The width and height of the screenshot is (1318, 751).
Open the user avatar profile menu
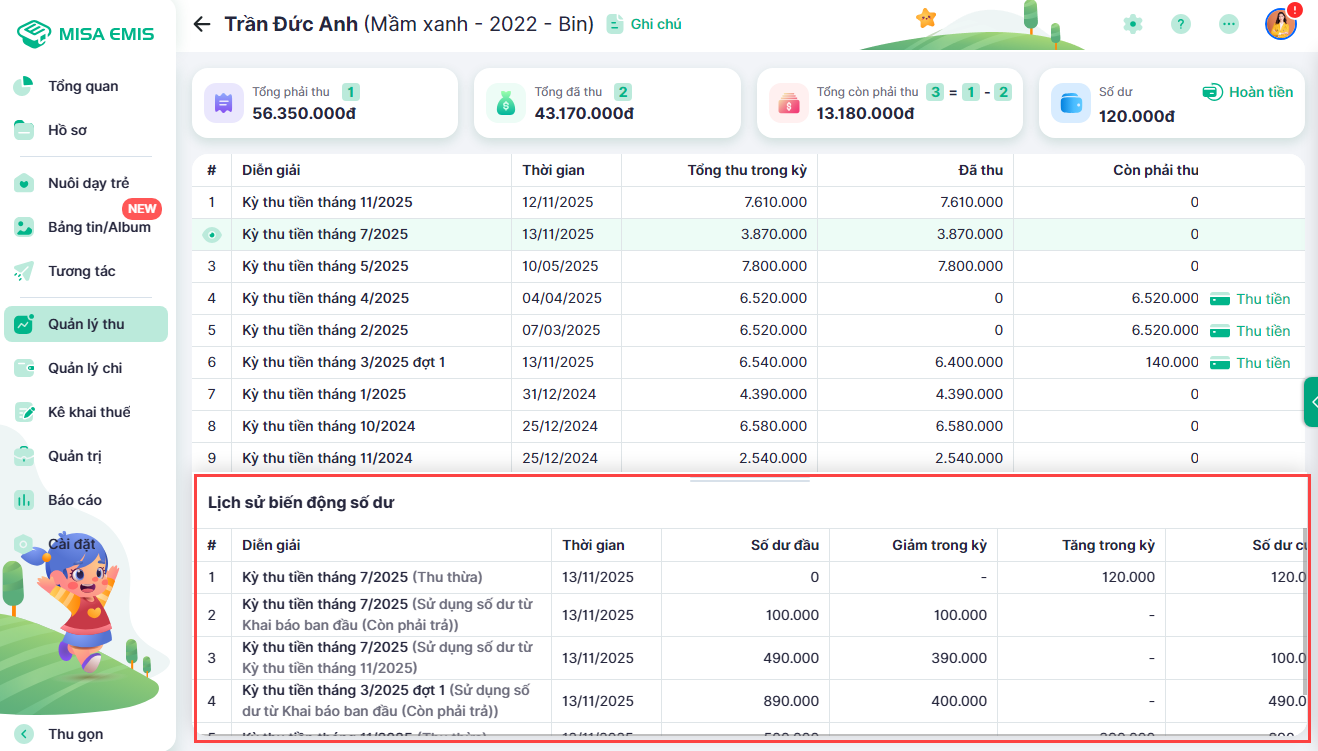pos(1280,24)
